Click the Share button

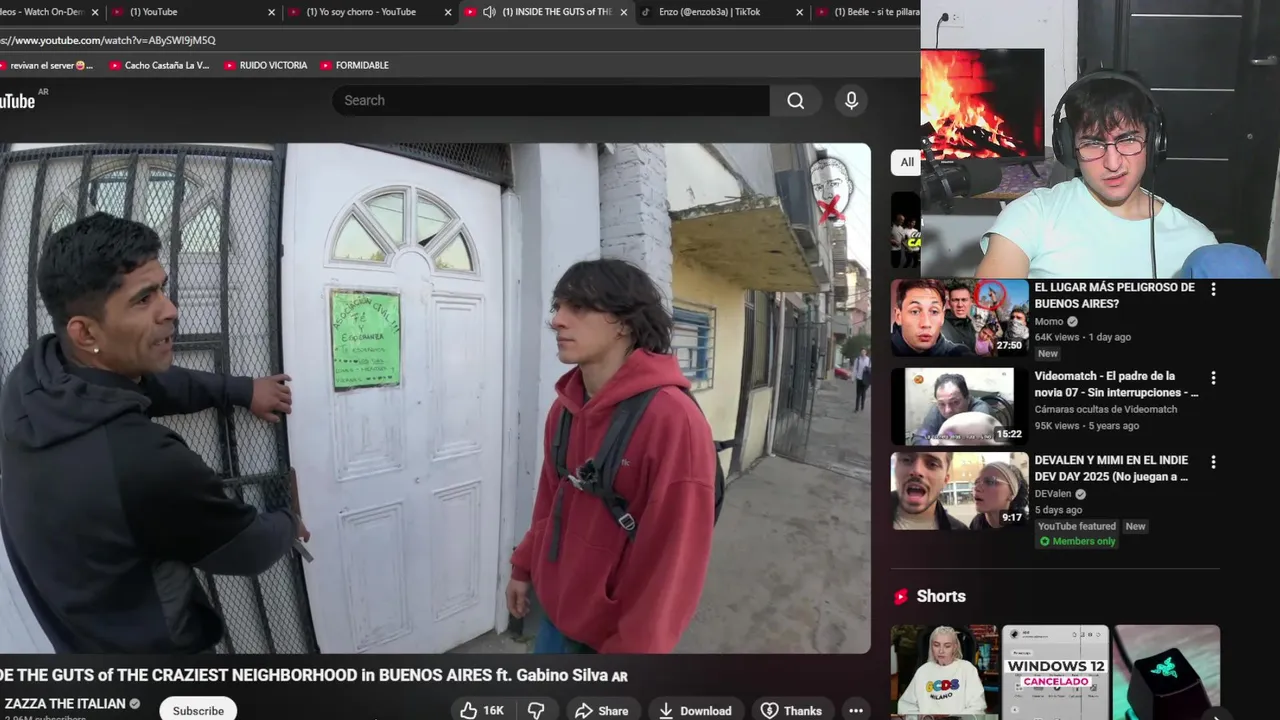601,710
